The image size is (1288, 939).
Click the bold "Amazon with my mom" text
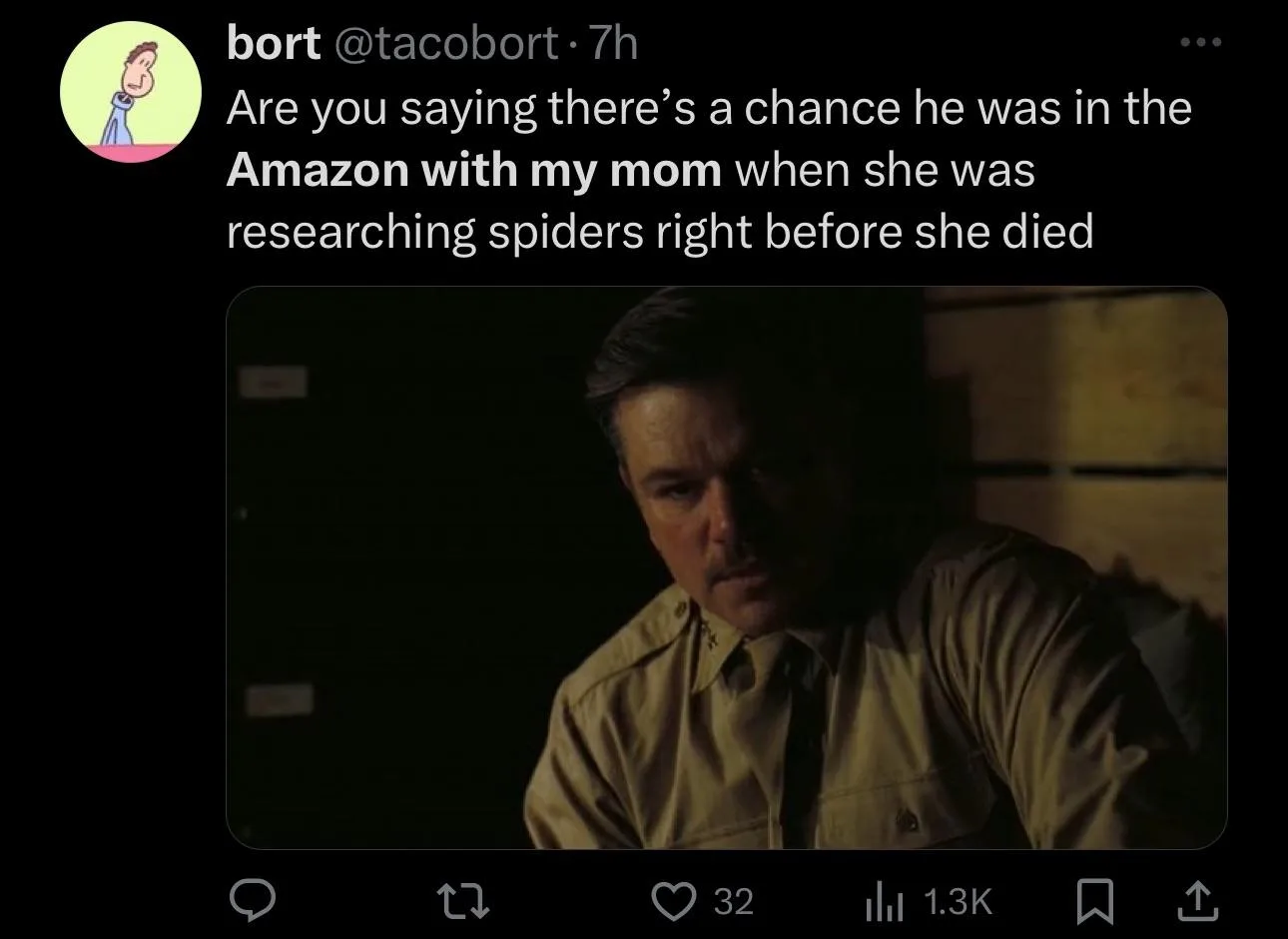click(473, 171)
